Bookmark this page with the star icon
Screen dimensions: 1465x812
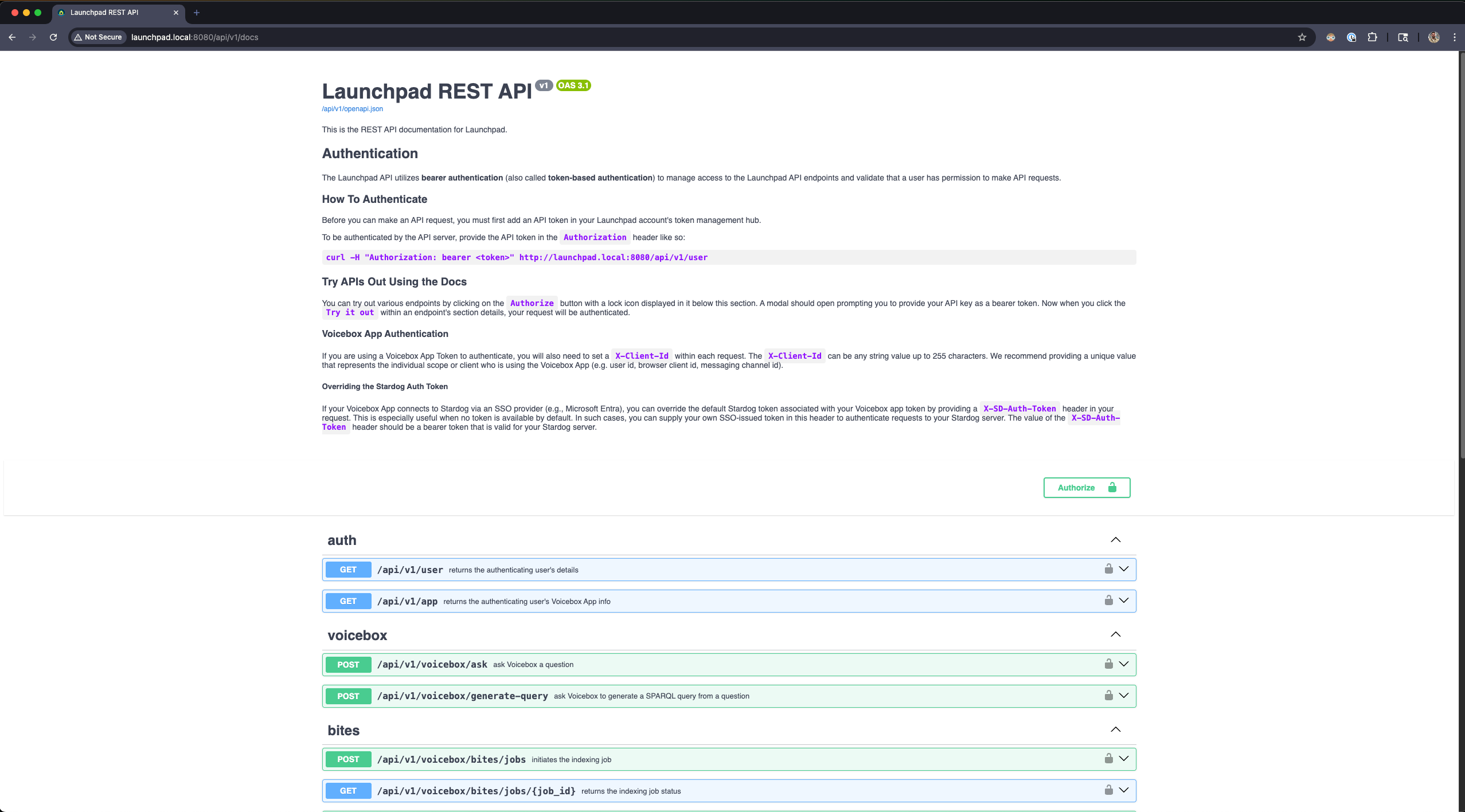coord(1302,37)
